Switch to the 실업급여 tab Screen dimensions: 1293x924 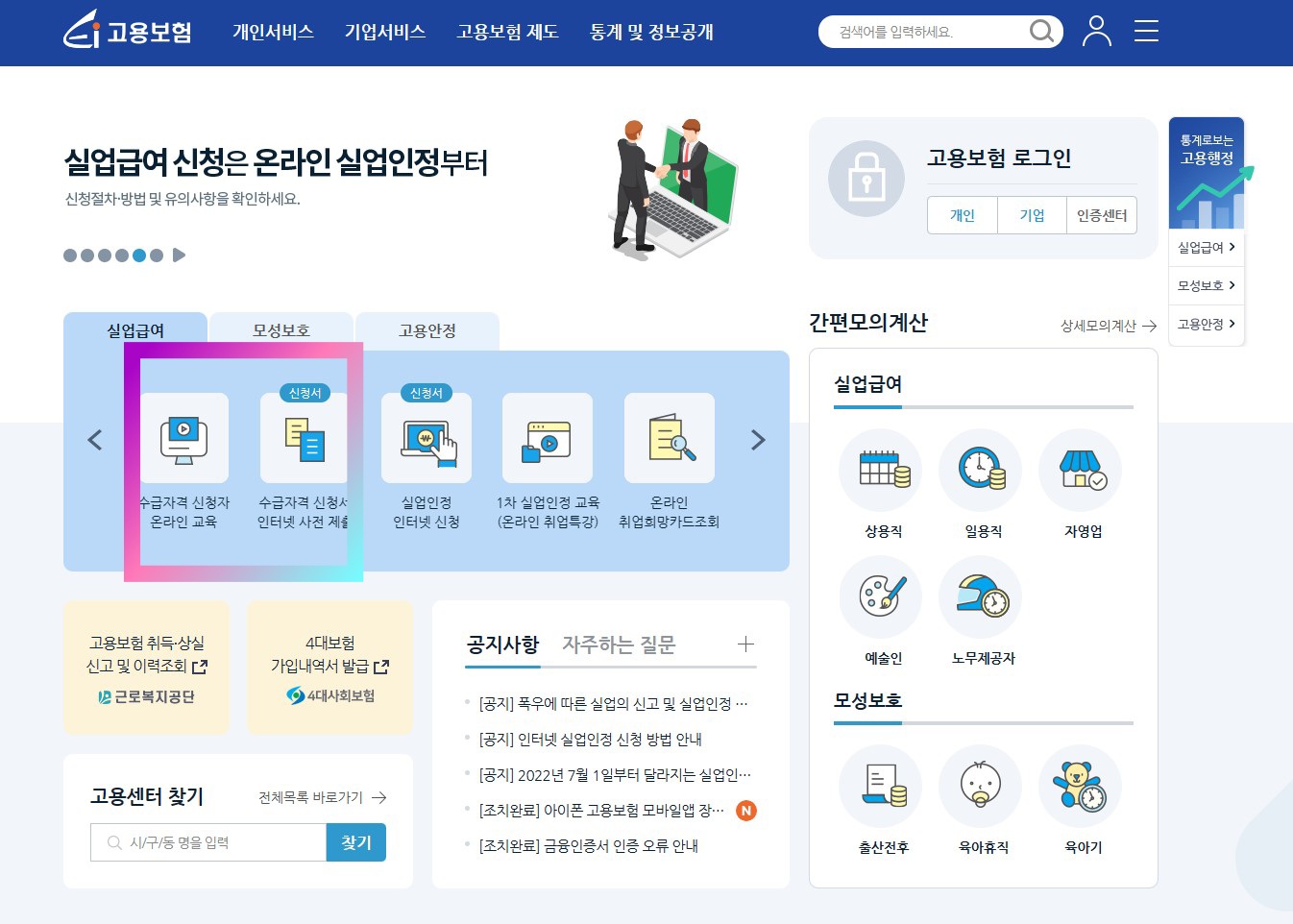tap(135, 331)
